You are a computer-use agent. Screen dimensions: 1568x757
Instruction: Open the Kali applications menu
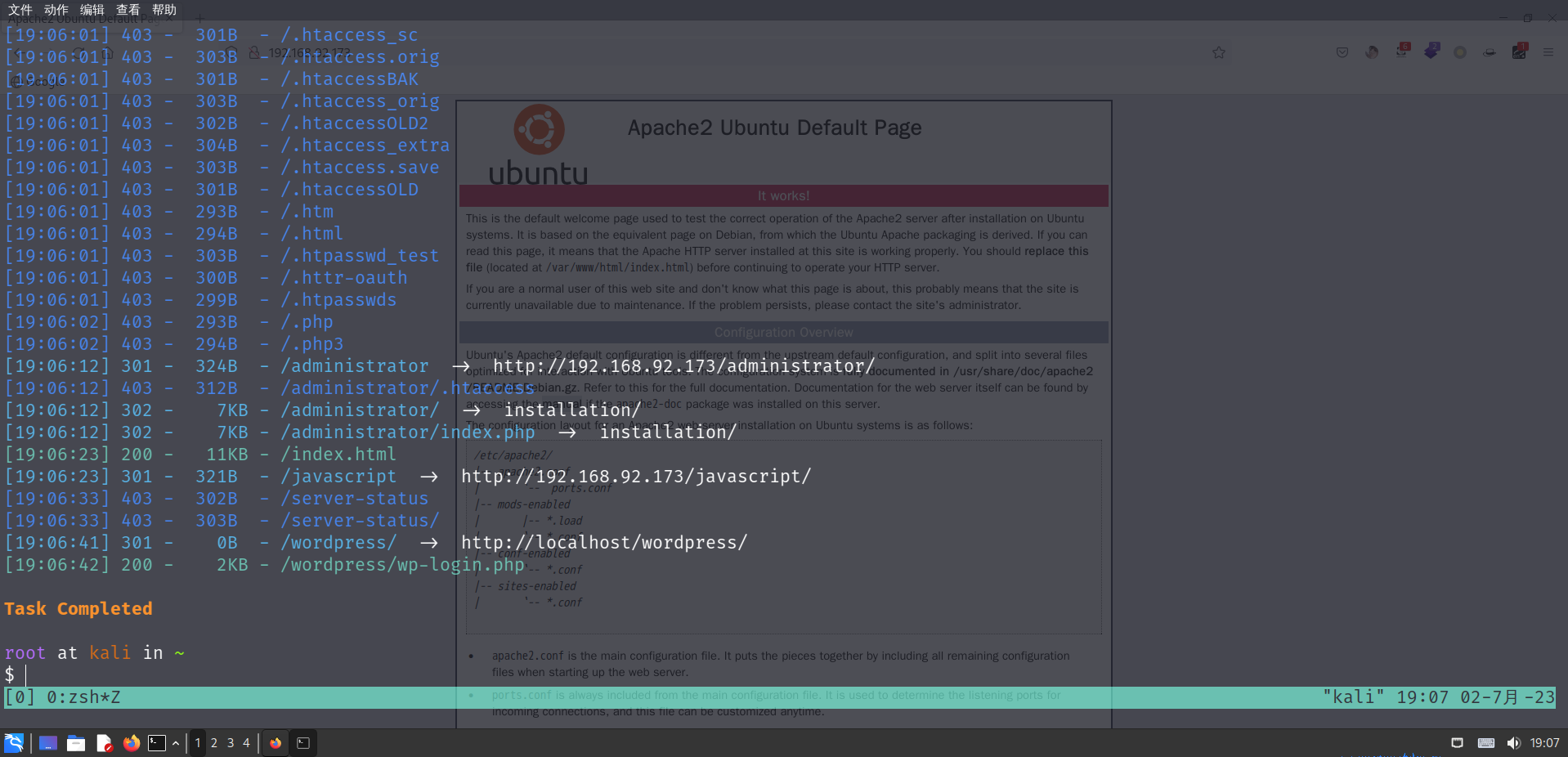pos(14,743)
